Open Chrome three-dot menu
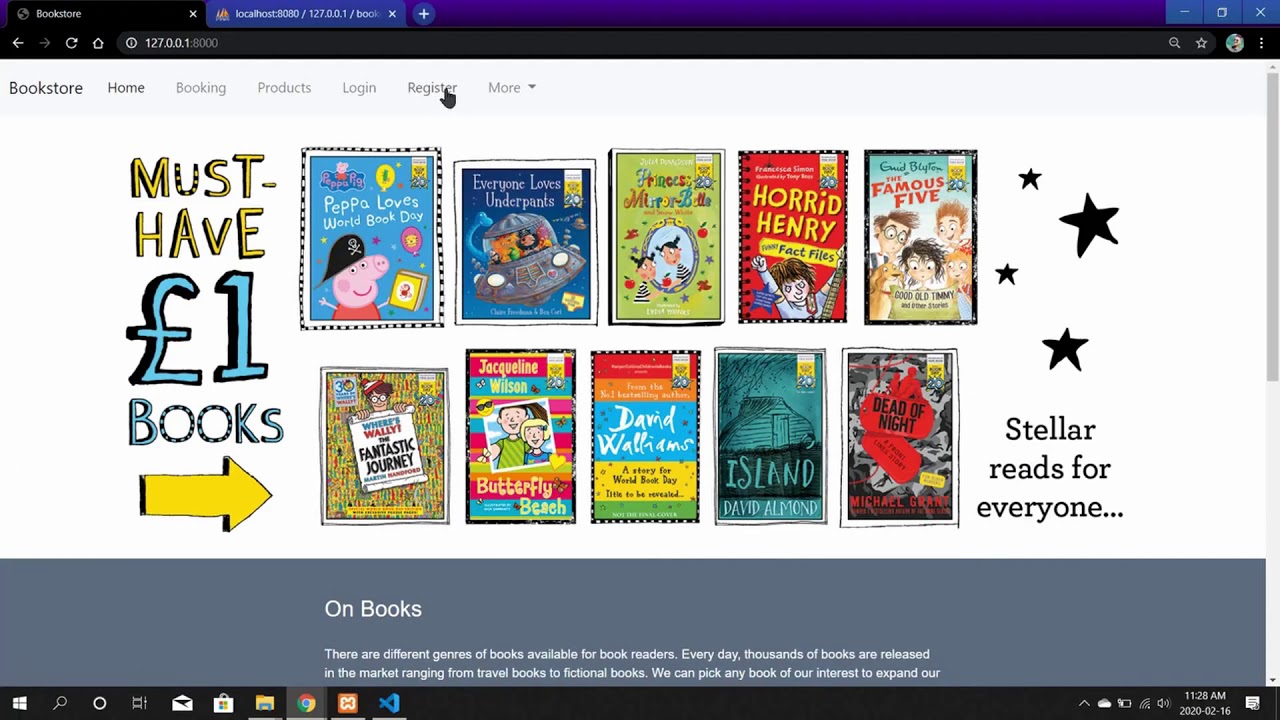The image size is (1280, 720). click(x=1262, y=43)
